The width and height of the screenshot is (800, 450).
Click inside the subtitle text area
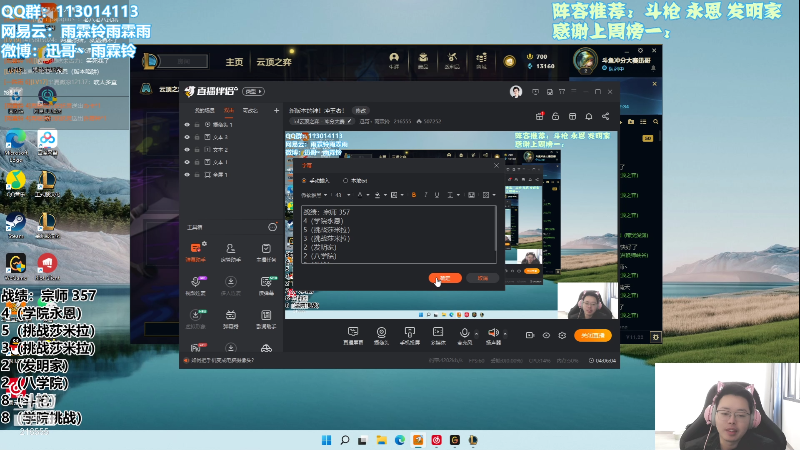point(397,234)
